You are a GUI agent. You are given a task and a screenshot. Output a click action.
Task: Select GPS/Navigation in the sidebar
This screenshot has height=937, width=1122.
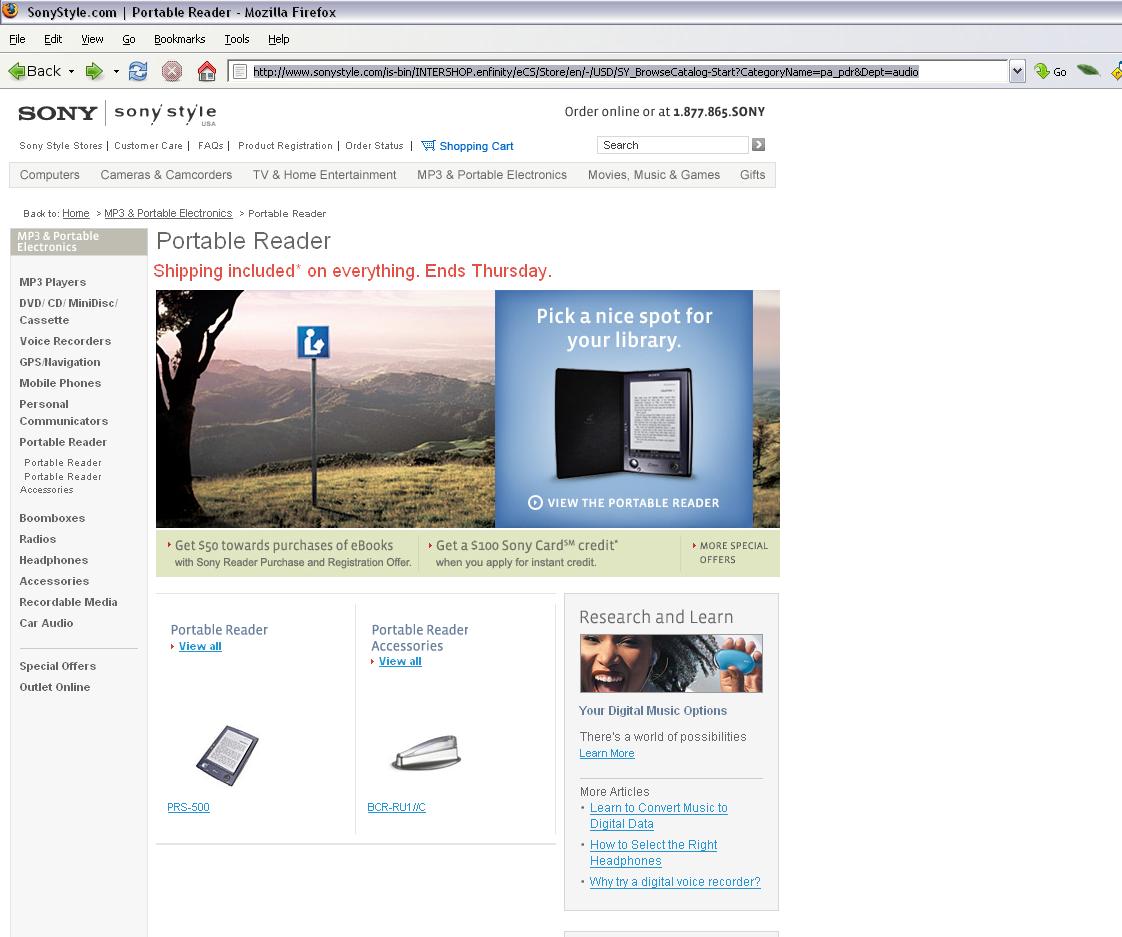coord(59,362)
